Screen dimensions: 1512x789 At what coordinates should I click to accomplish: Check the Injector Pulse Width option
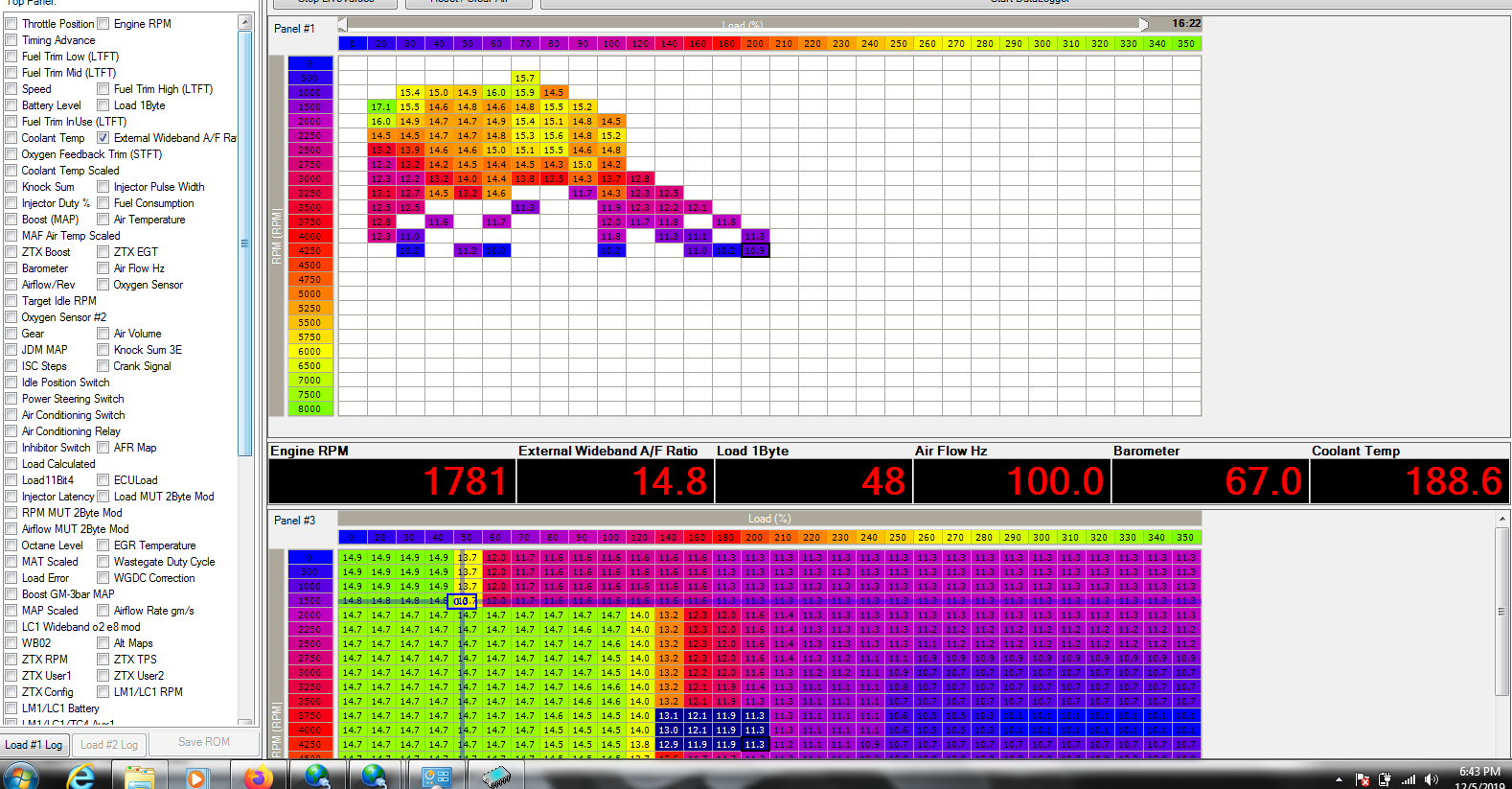coord(103,187)
